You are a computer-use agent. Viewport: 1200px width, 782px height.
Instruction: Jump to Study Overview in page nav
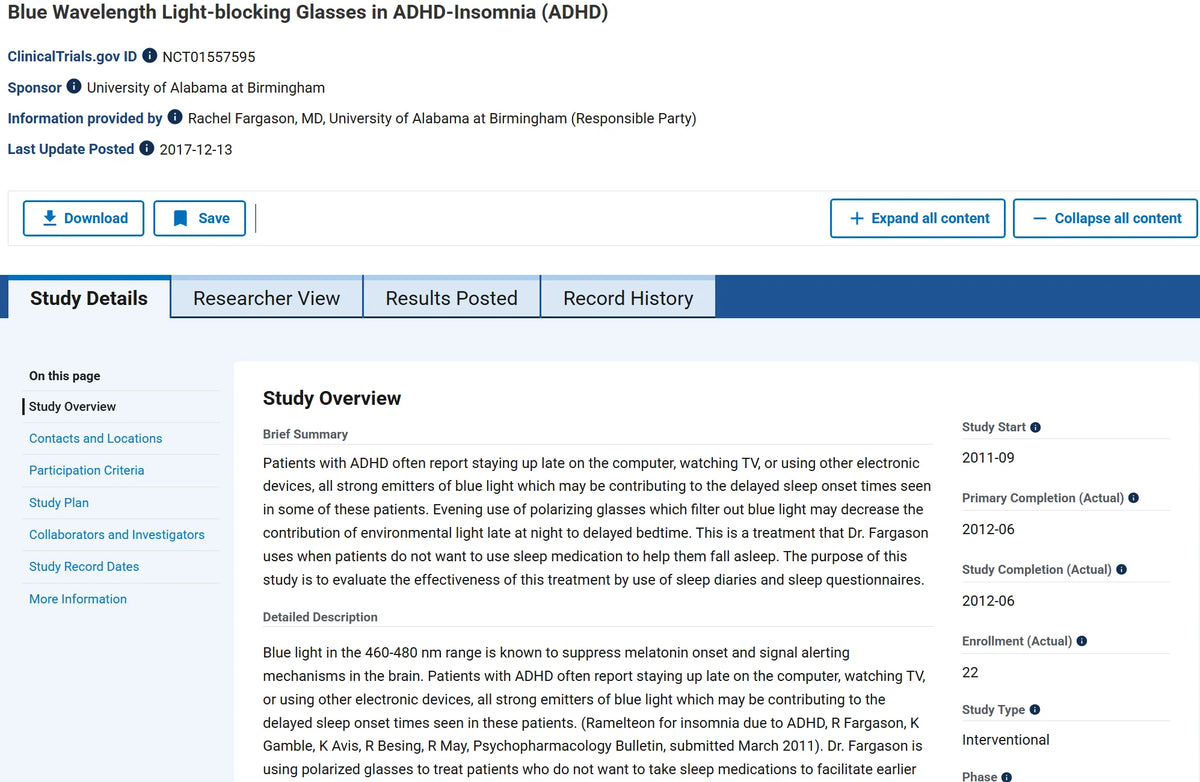pos(72,406)
